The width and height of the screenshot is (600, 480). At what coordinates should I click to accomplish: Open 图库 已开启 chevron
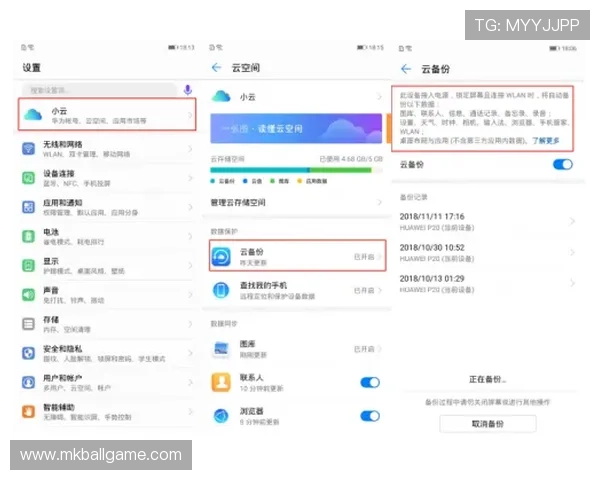tap(380, 349)
